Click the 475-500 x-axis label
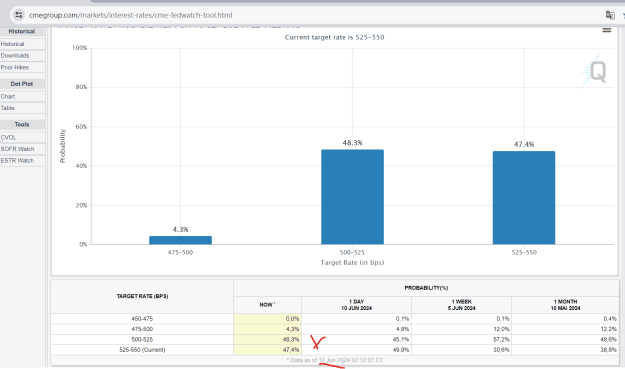 (181, 253)
